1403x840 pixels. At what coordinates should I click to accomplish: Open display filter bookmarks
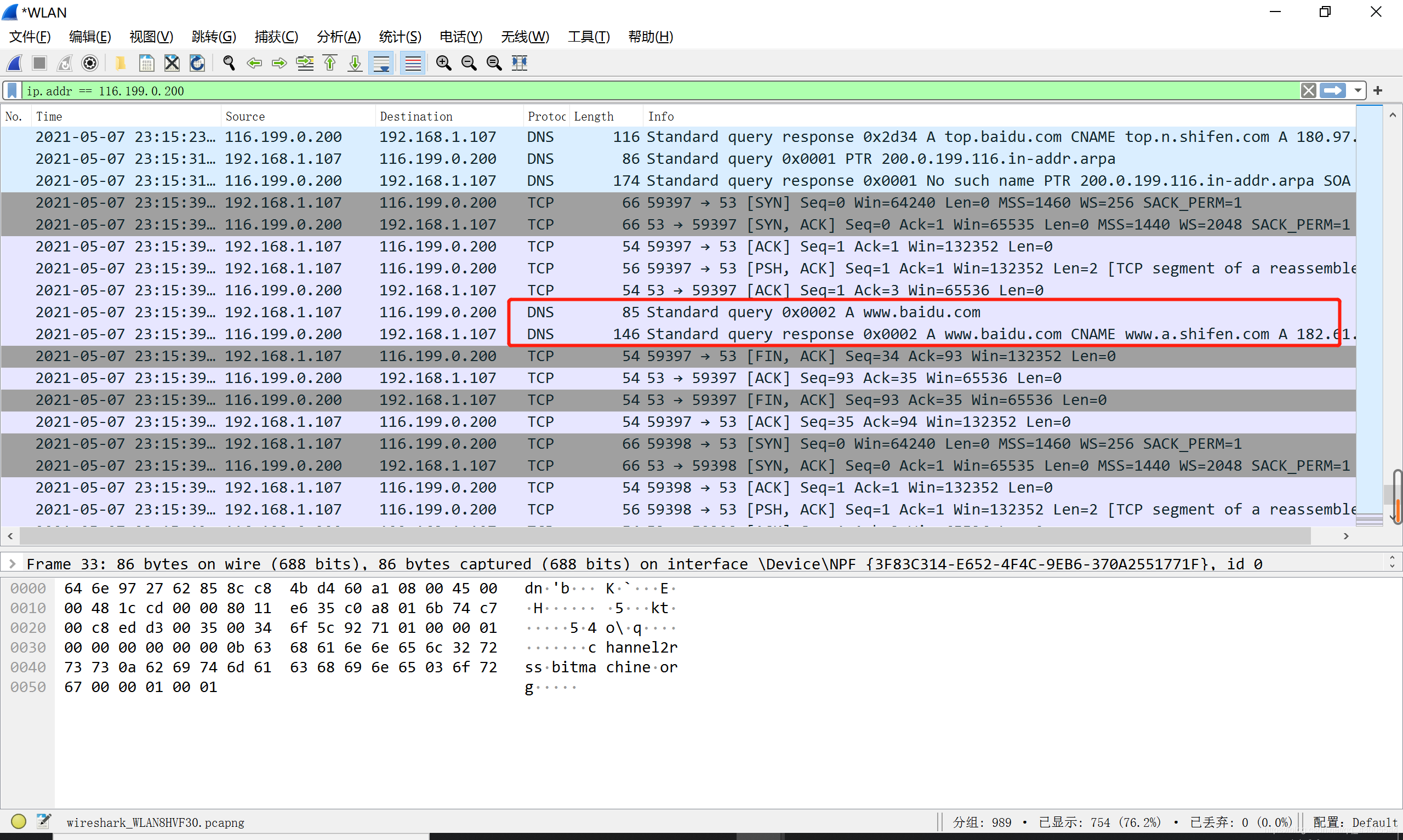(x=12, y=90)
